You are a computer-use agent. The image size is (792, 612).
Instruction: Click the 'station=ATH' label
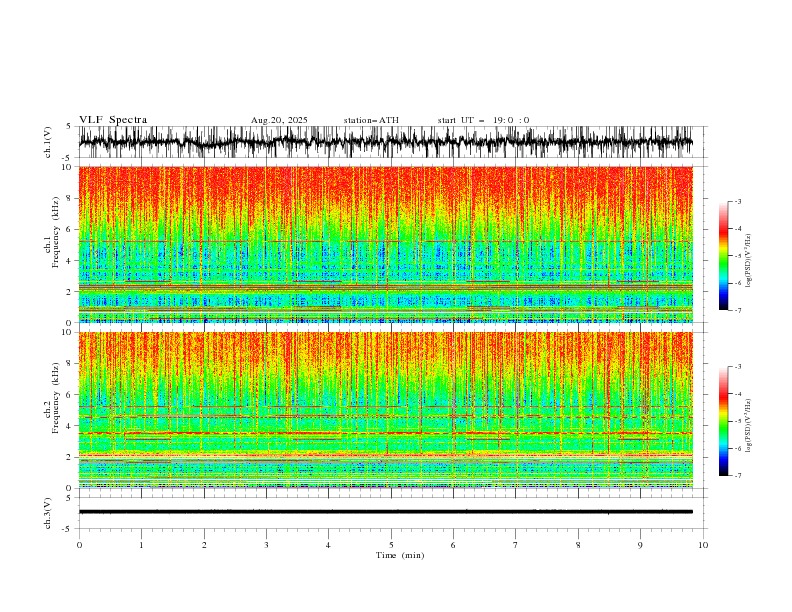tap(371, 120)
